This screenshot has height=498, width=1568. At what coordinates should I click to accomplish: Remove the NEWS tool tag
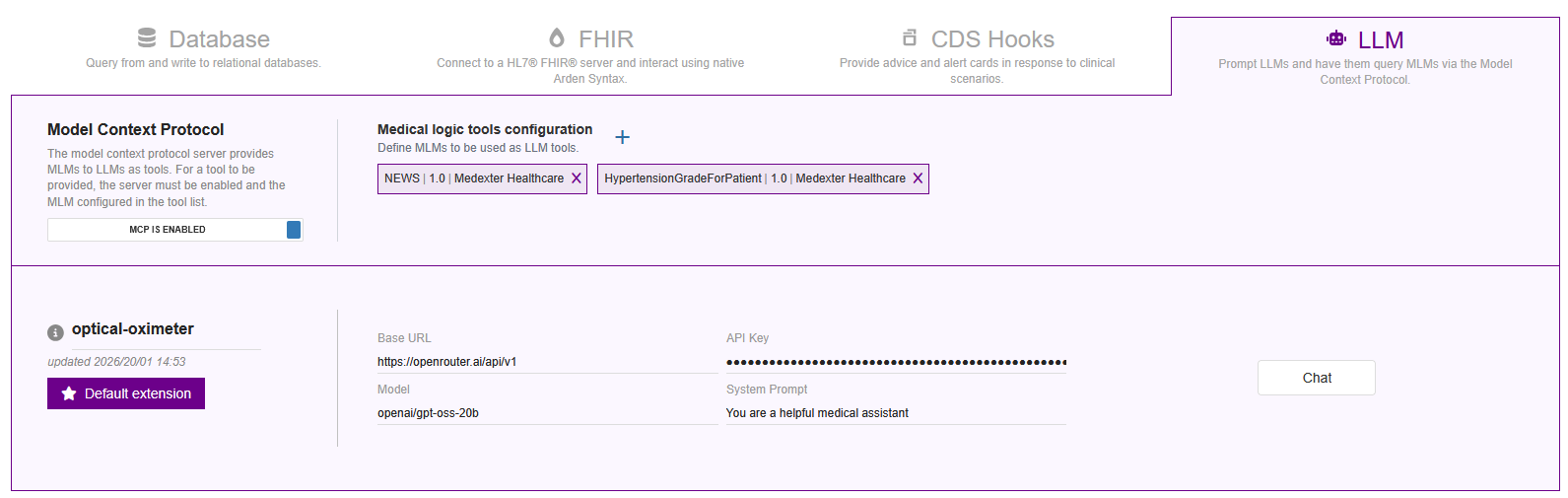point(577,178)
